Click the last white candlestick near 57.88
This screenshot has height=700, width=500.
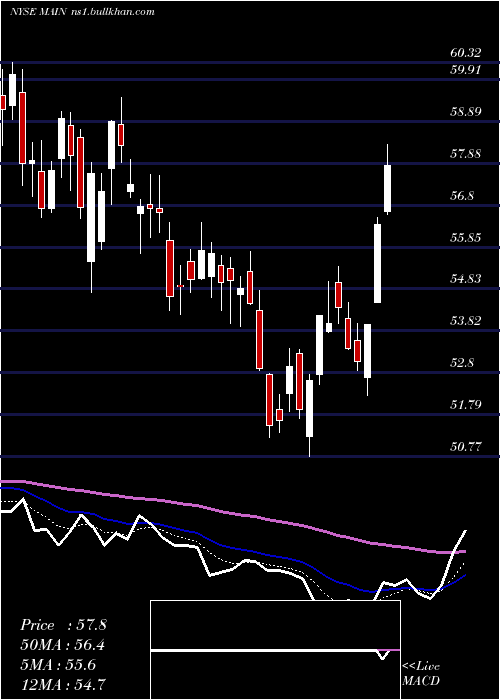click(388, 179)
